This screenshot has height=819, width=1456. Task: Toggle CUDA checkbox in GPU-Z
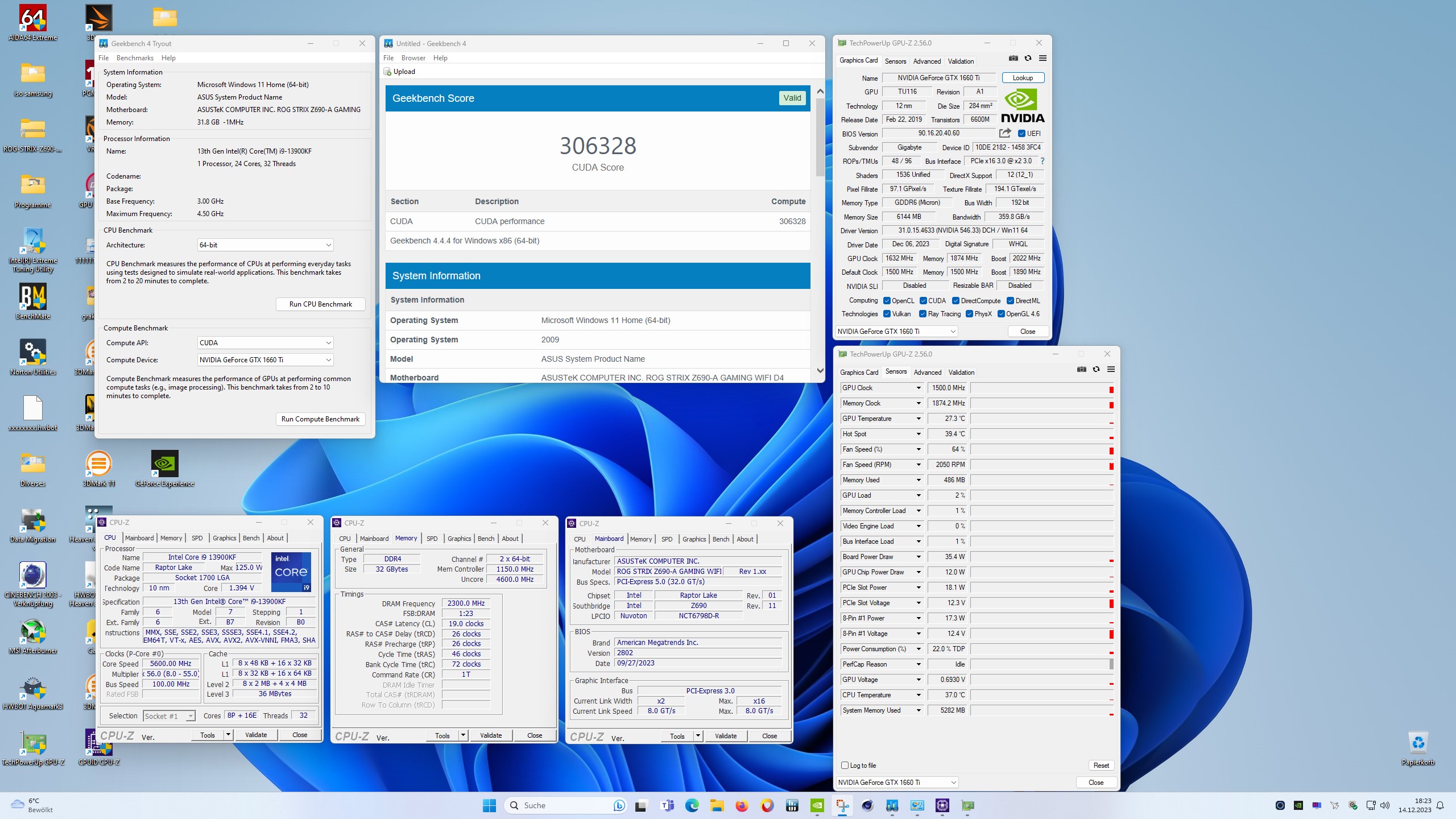[923, 301]
